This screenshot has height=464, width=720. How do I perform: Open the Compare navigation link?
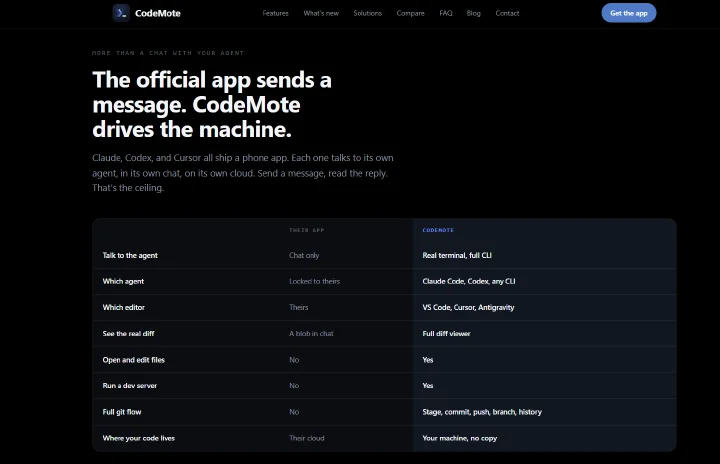[411, 13]
